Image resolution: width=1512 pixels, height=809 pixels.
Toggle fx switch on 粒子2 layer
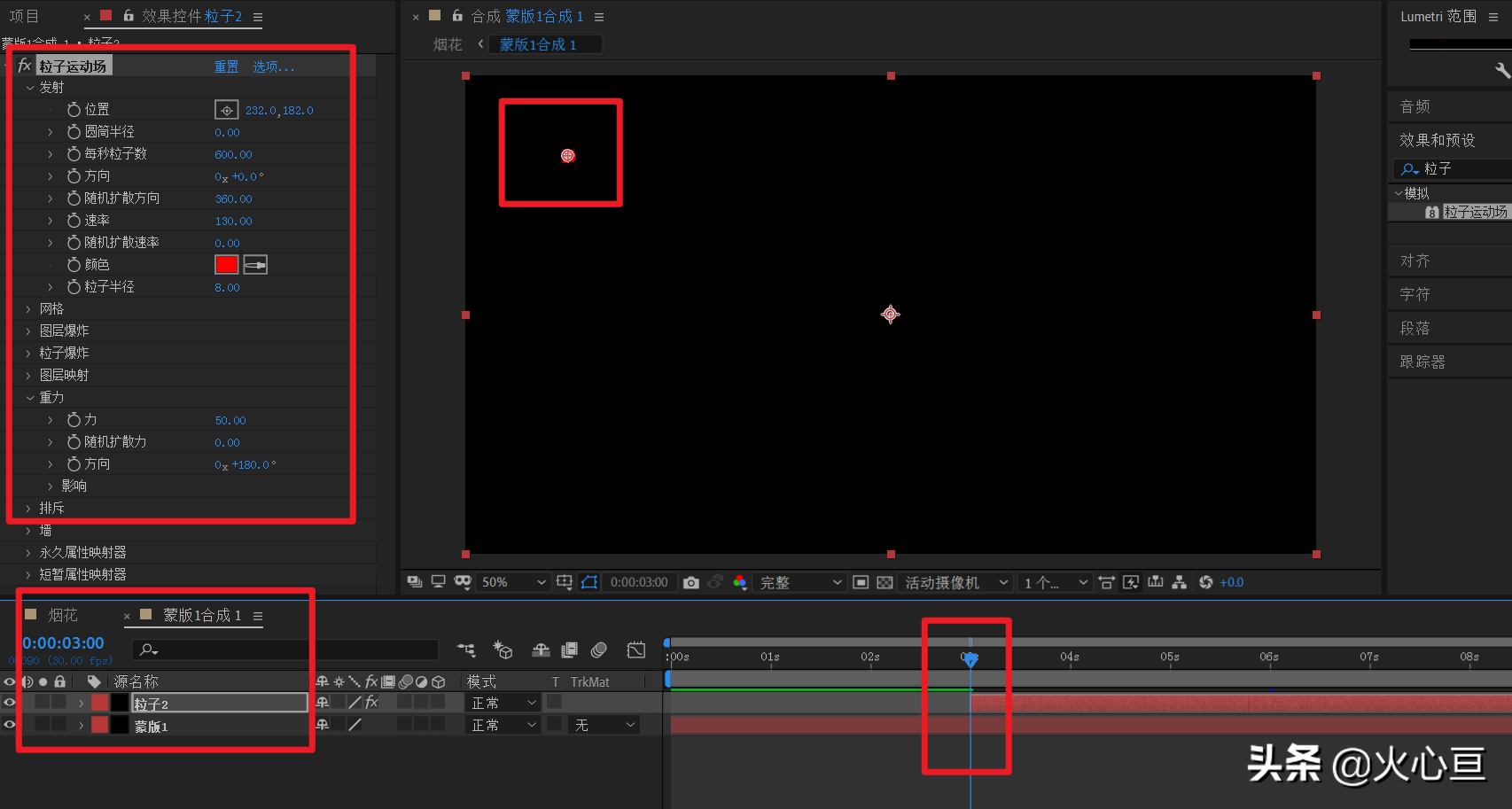coord(371,703)
